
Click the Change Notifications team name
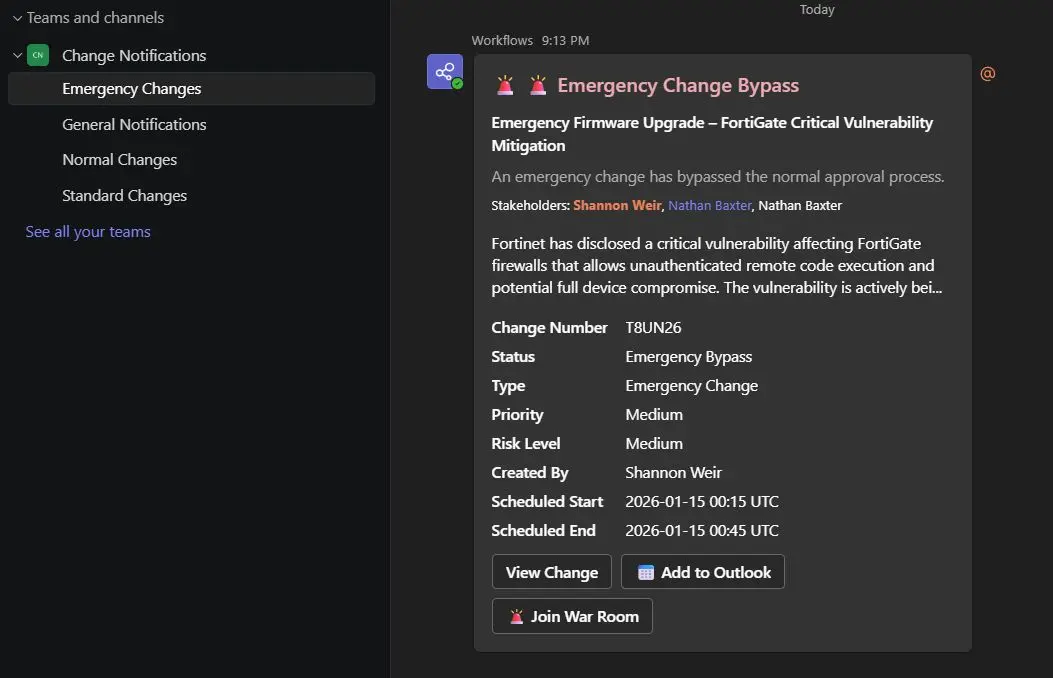click(134, 56)
